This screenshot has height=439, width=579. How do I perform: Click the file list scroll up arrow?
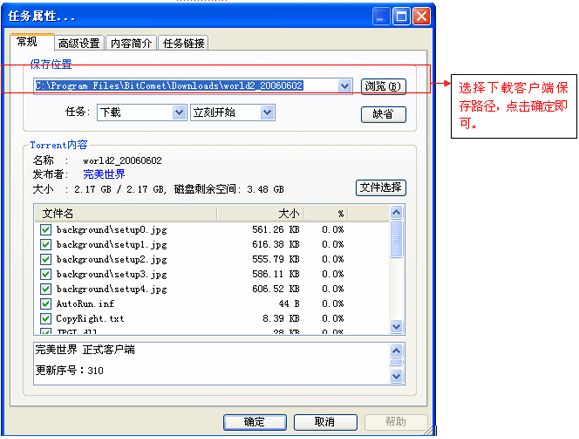(x=396, y=212)
